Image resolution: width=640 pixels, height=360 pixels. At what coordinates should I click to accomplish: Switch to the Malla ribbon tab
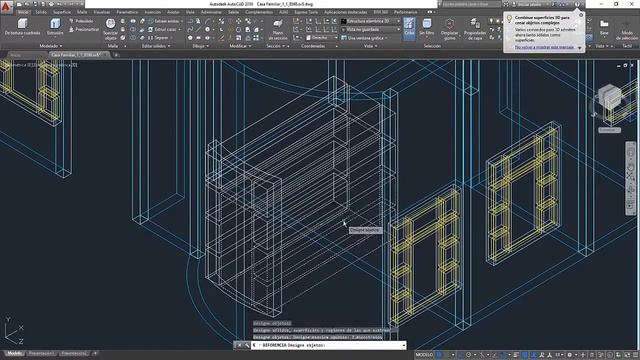pyautogui.click(x=82, y=12)
